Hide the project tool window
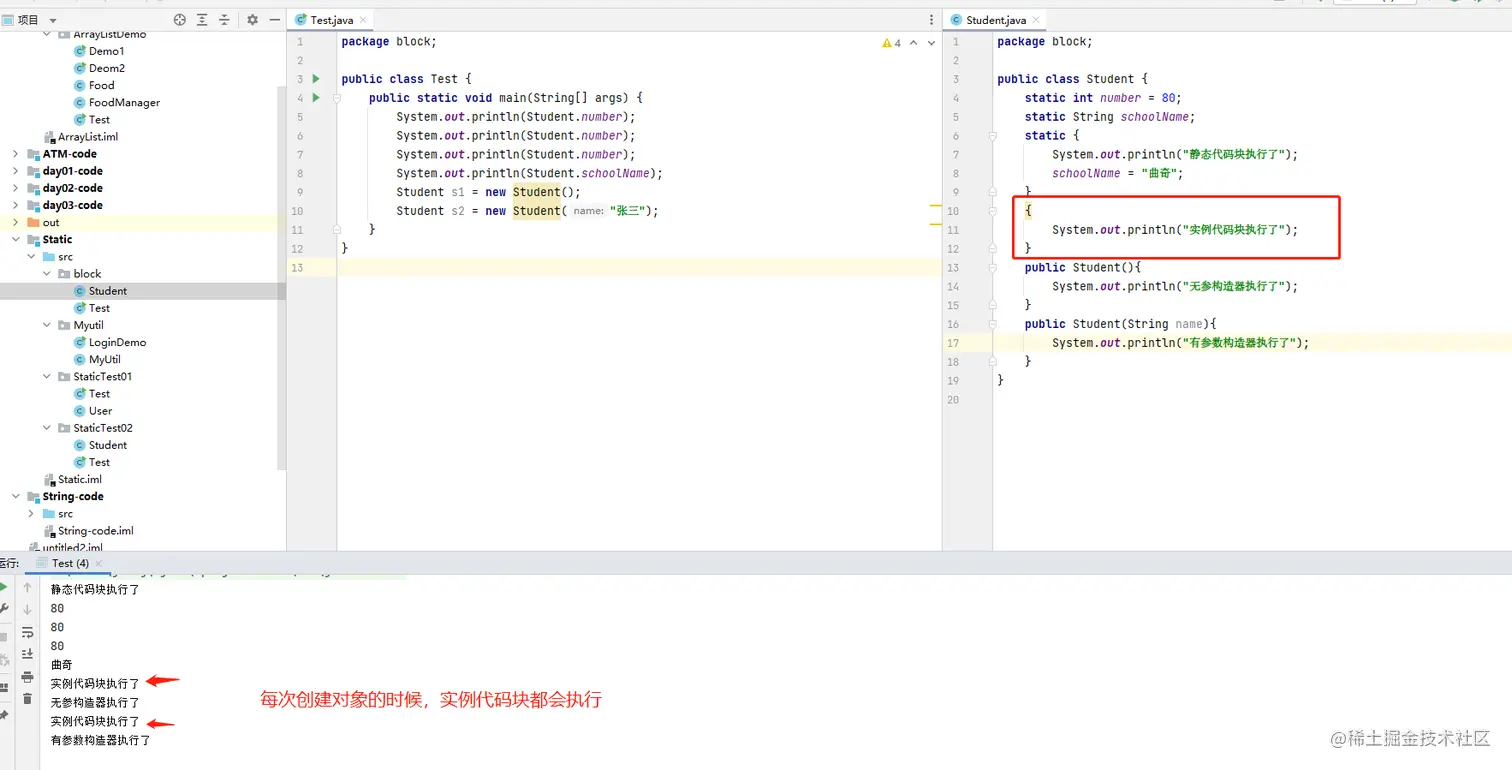Screen dimensions: 1512x770 tap(274, 20)
